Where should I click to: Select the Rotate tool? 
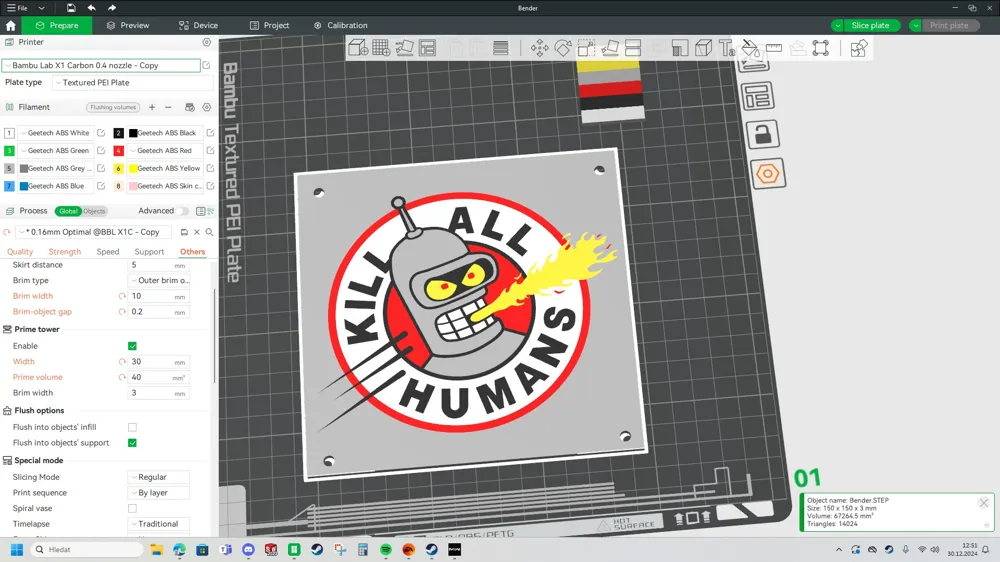tap(563, 48)
